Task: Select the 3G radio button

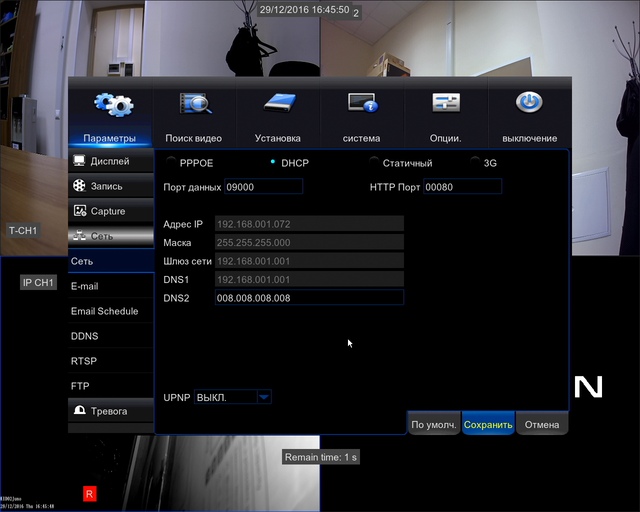Action: (475, 162)
